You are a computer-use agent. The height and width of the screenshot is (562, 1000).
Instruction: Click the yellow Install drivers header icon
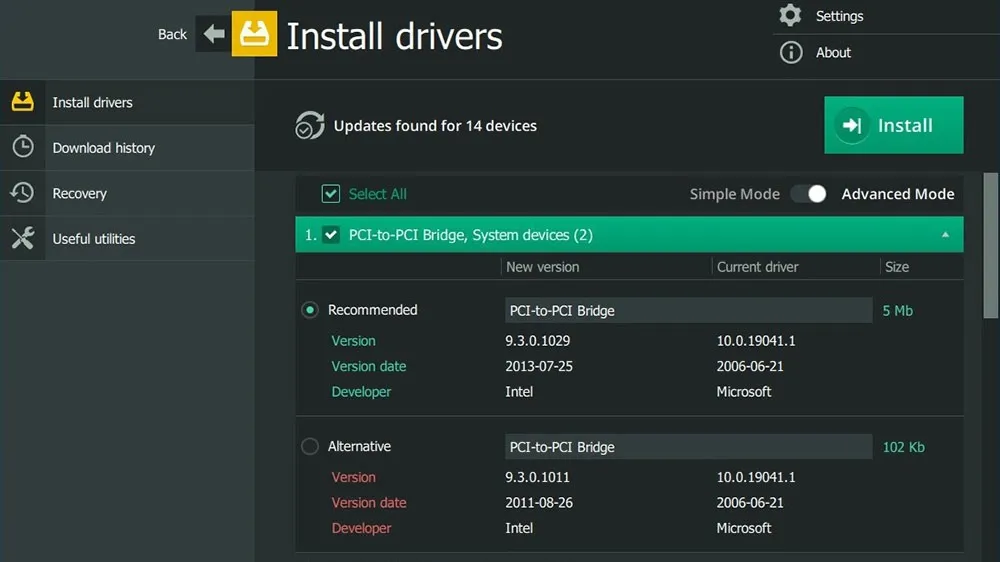tap(254, 34)
